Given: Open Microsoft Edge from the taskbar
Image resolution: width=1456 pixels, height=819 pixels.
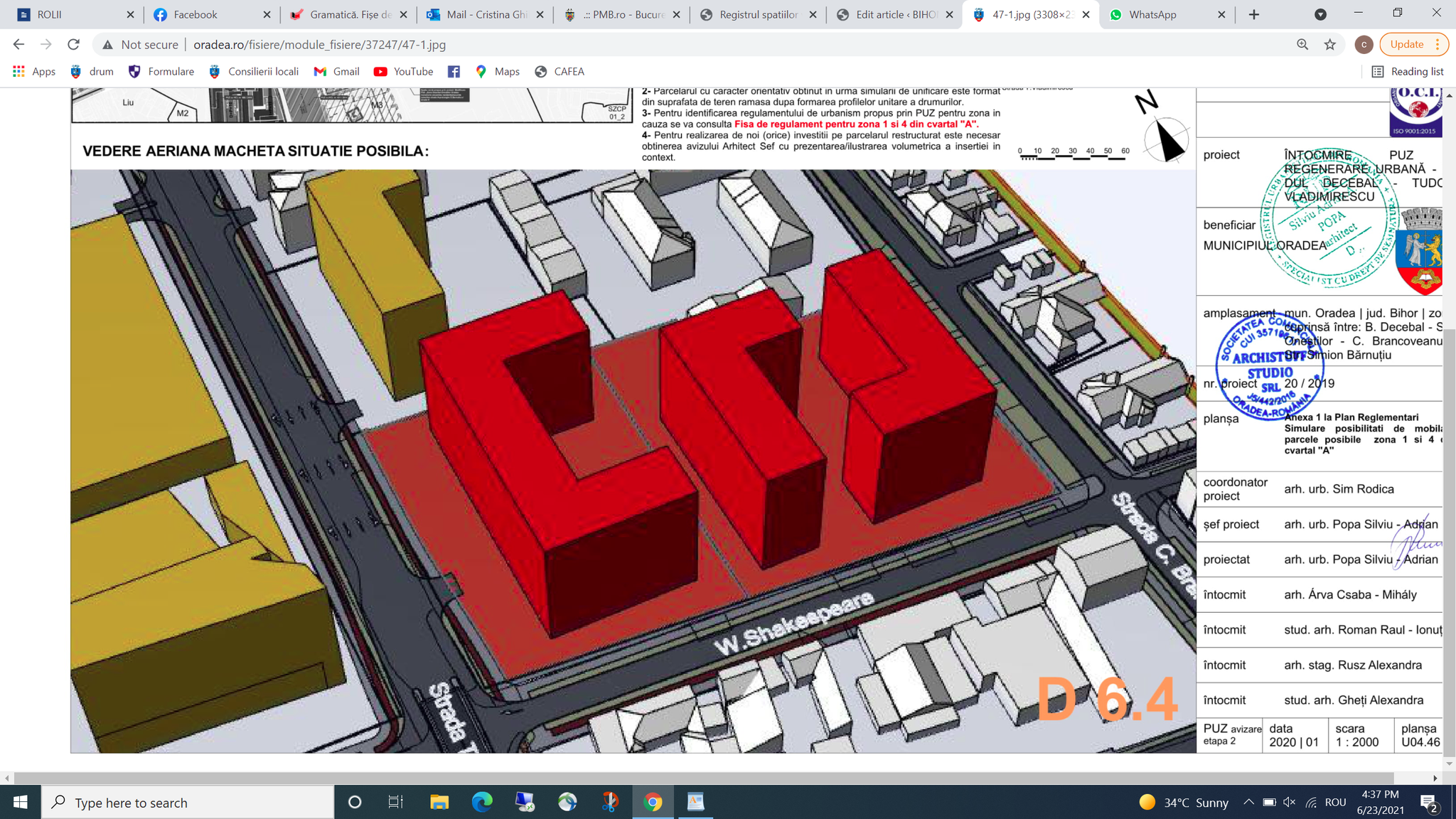Looking at the screenshot, I should tap(482, 803).
